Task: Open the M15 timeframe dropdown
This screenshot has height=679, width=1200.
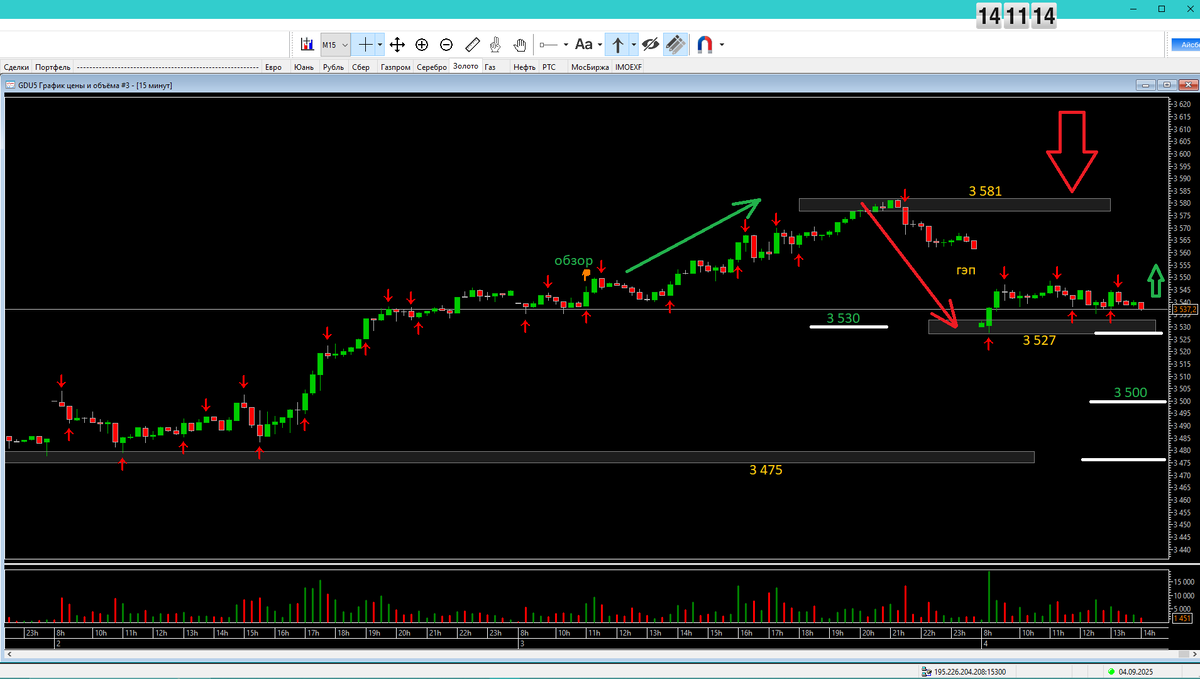Action: pyautogui.click(x=334, y=45)
